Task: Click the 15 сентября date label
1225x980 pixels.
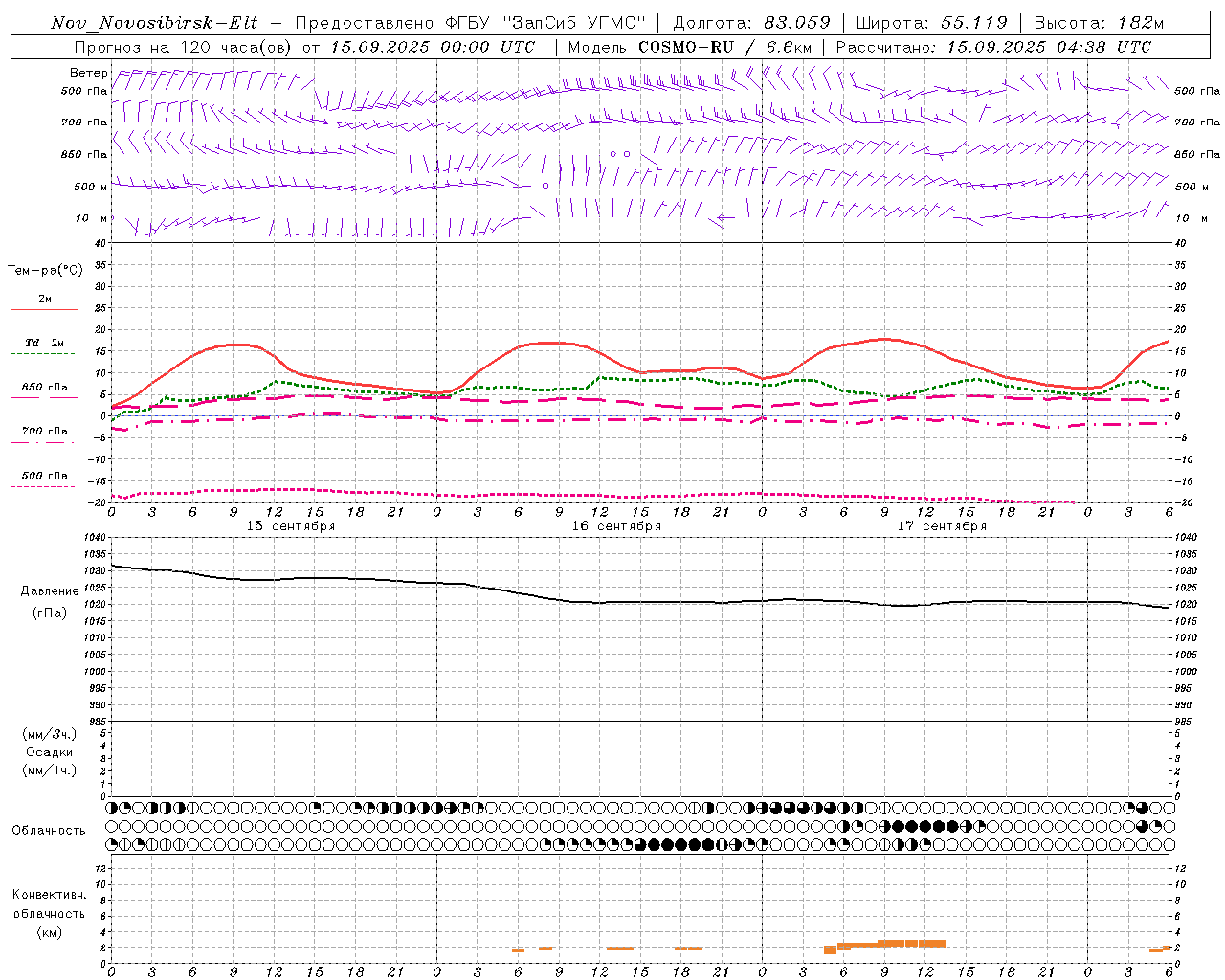Action: click(291, 526)
